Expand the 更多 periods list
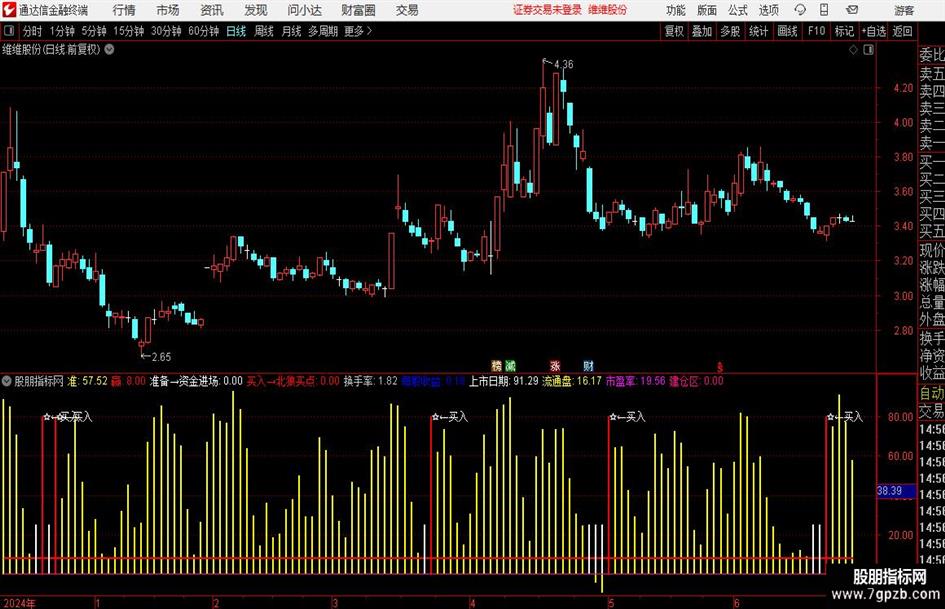The image size is (945, 609). [359, 31]
